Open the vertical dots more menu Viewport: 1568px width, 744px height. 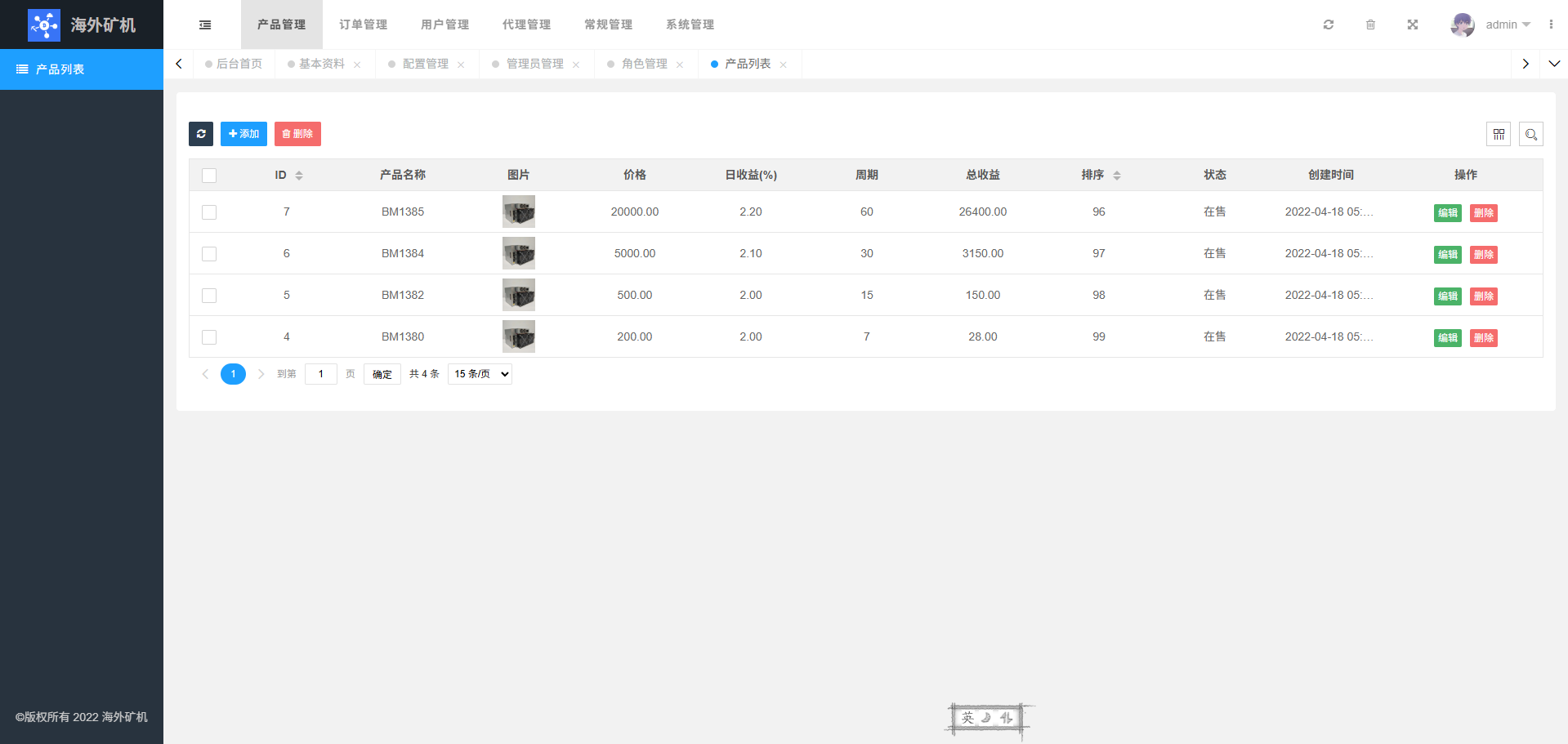(1551, 25)
